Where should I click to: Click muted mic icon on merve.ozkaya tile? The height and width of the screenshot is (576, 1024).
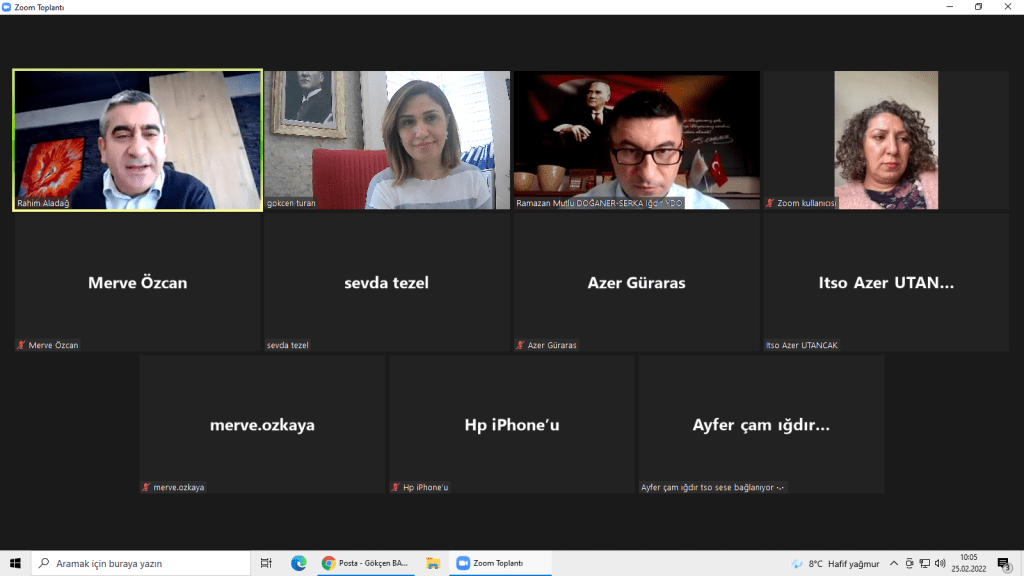[146, 487]
